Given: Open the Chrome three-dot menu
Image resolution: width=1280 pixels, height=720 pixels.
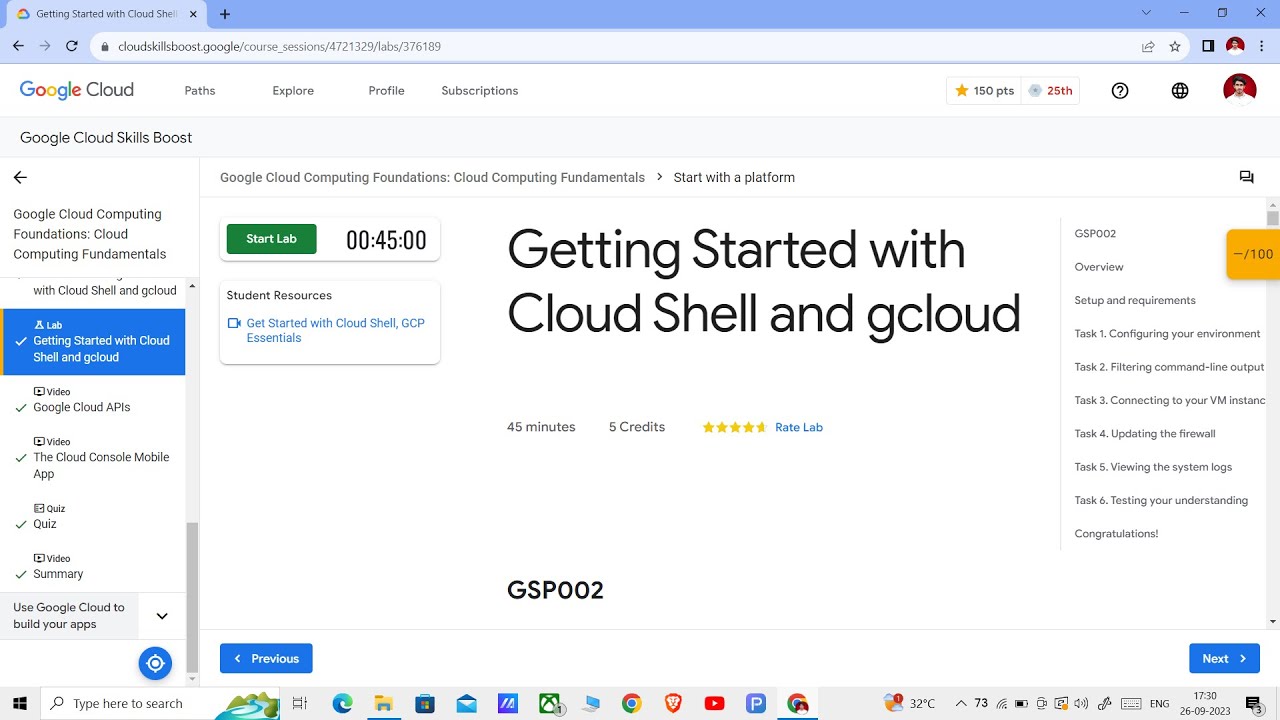Looking at the screenshot, I should (x=1262, y=46).
